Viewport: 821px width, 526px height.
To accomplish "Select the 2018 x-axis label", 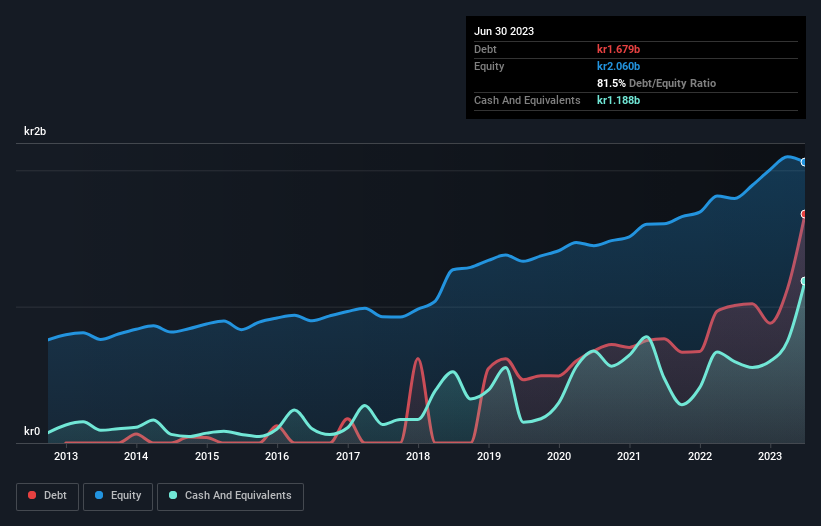I will (x=418, y=456).
